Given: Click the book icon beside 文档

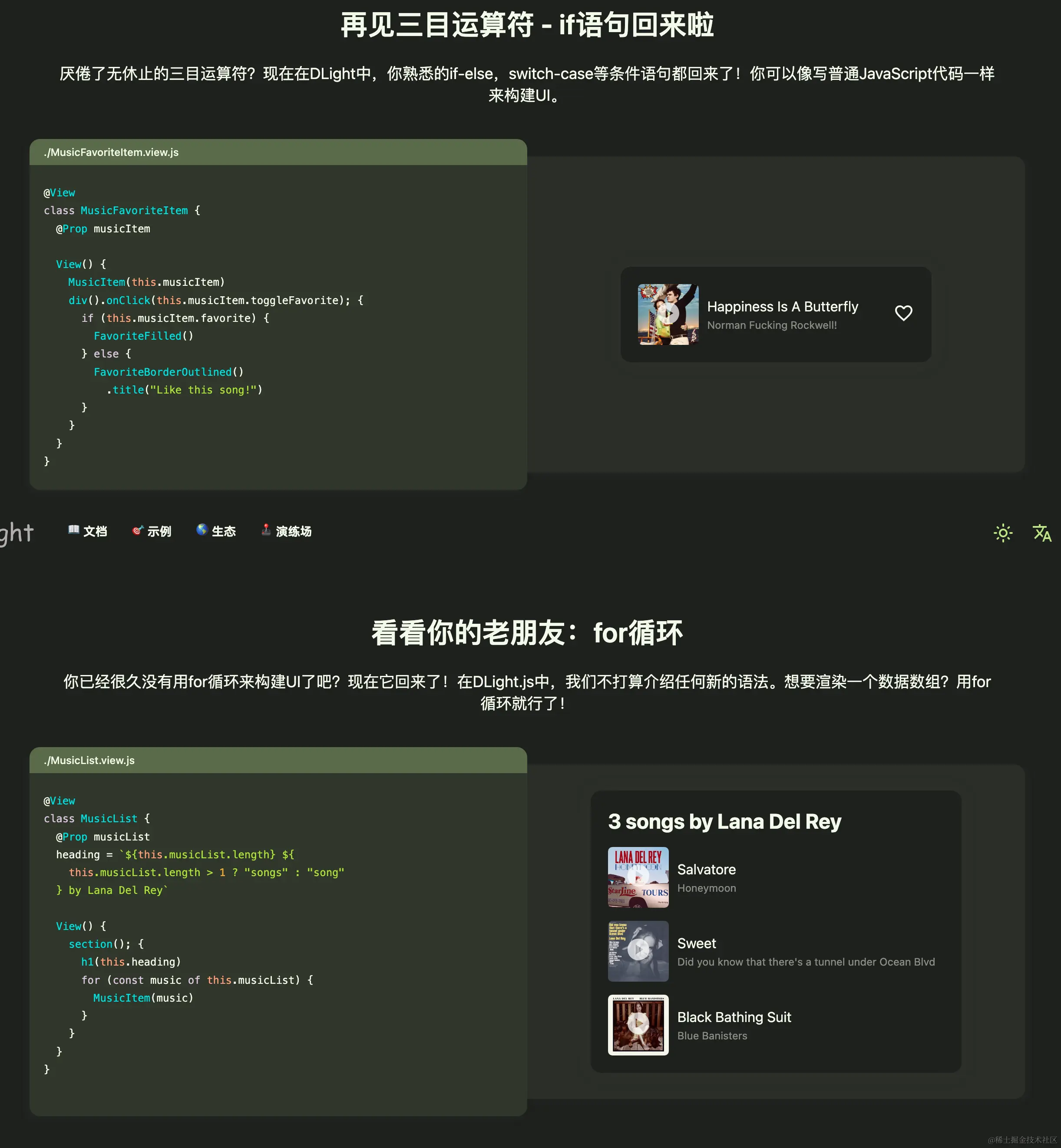Looking at the screenshot, I should pos(74,531).
